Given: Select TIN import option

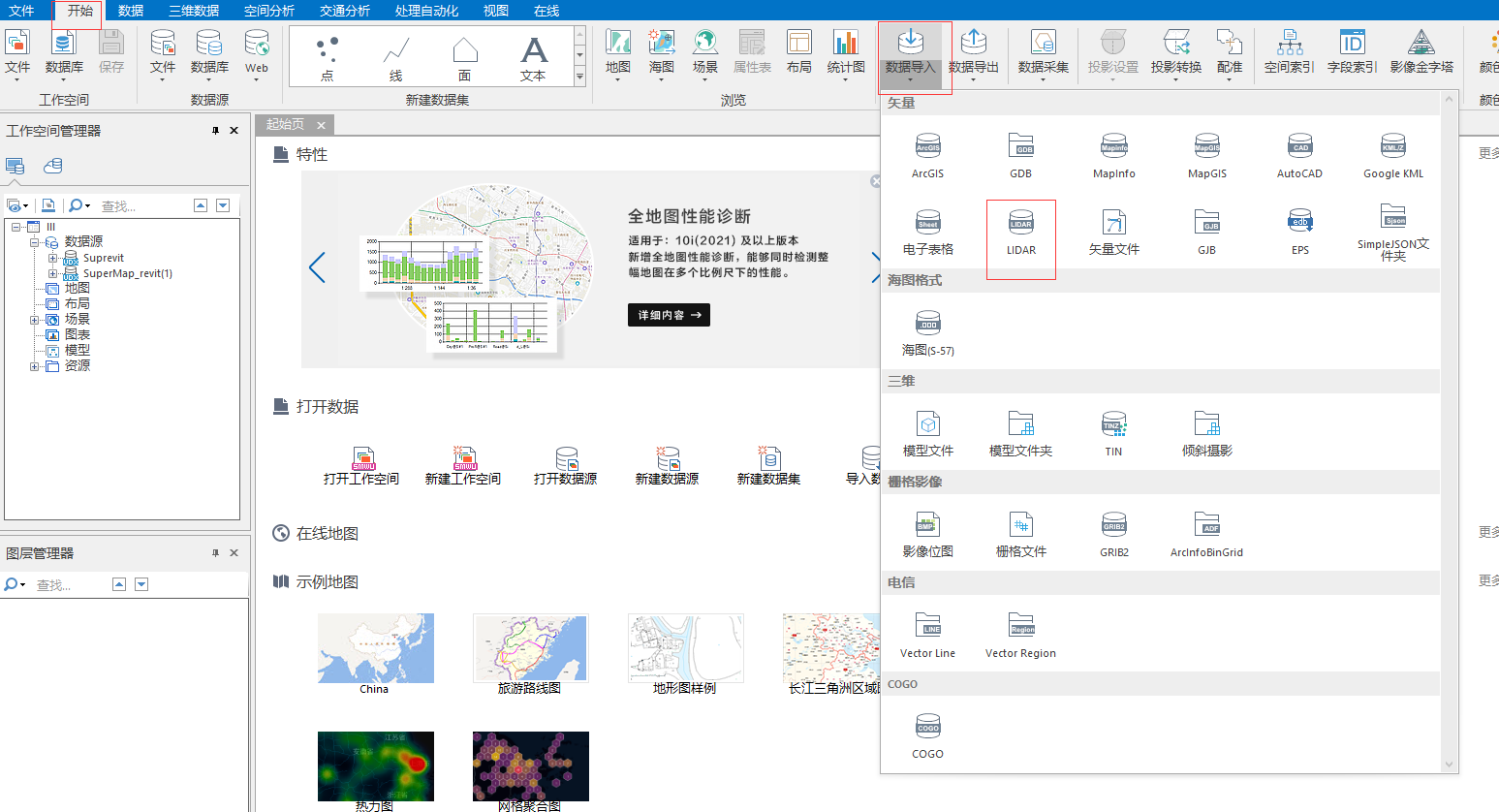Looking at the screenshot, I should click(1113, 433).
